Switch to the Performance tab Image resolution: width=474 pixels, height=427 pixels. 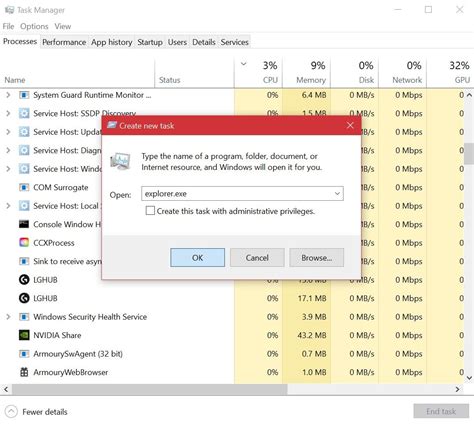(x=64, y=42)
